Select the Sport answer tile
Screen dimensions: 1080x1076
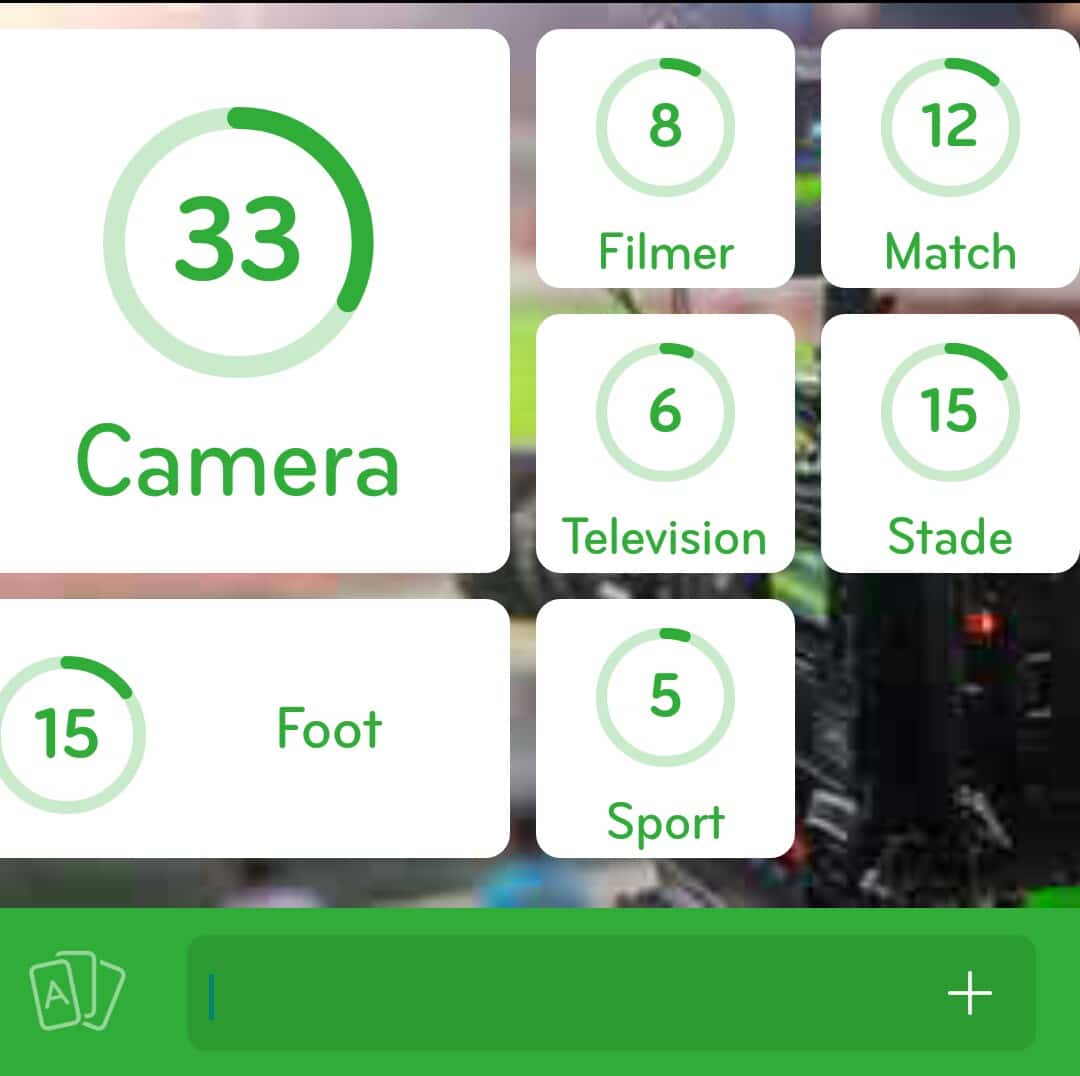pyautogui.click(x=665, y=728)
